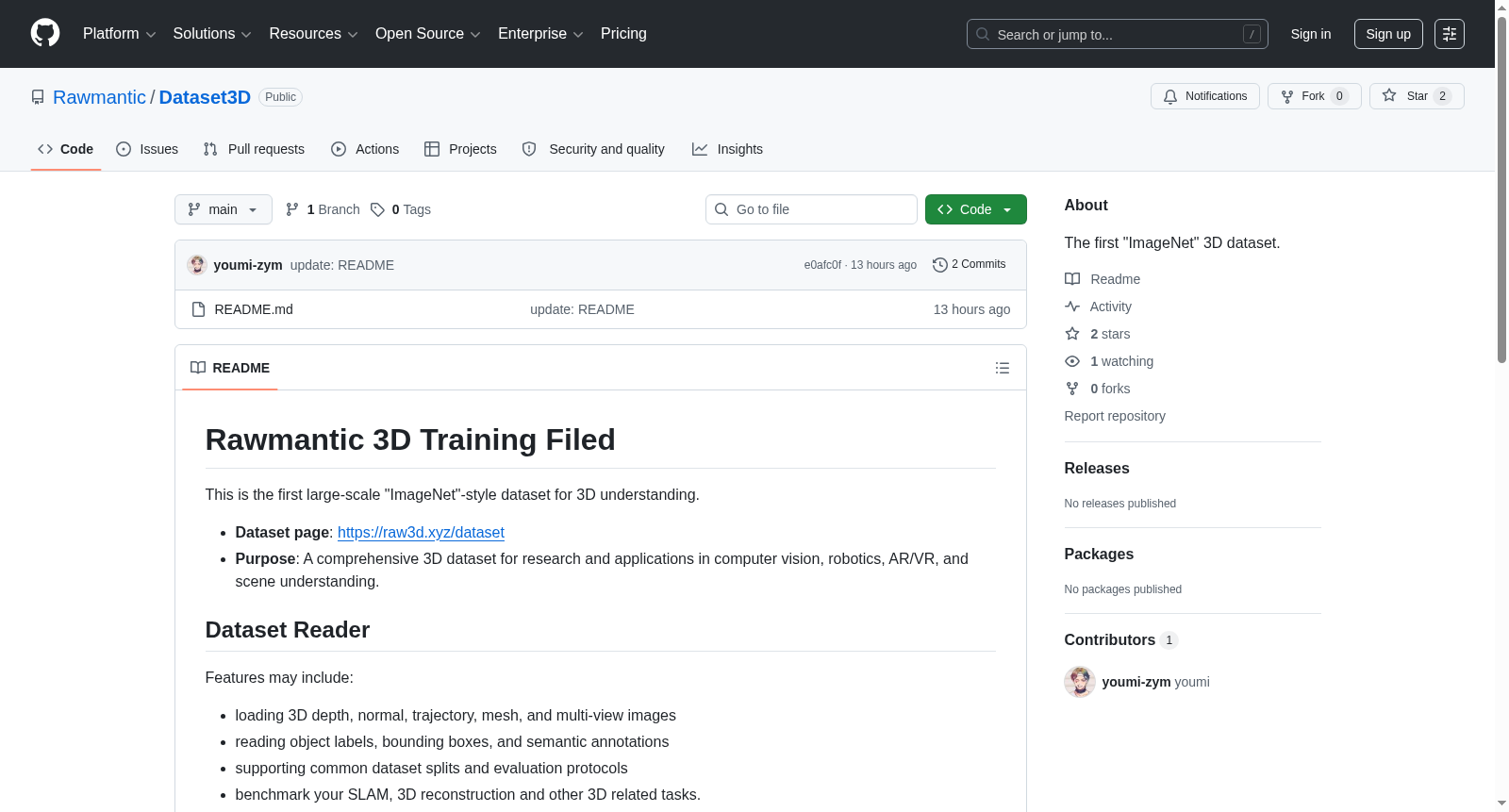Screen dimensions: 1509x812
Task: Click the star icon in Star button
Action: [1389, 95]
